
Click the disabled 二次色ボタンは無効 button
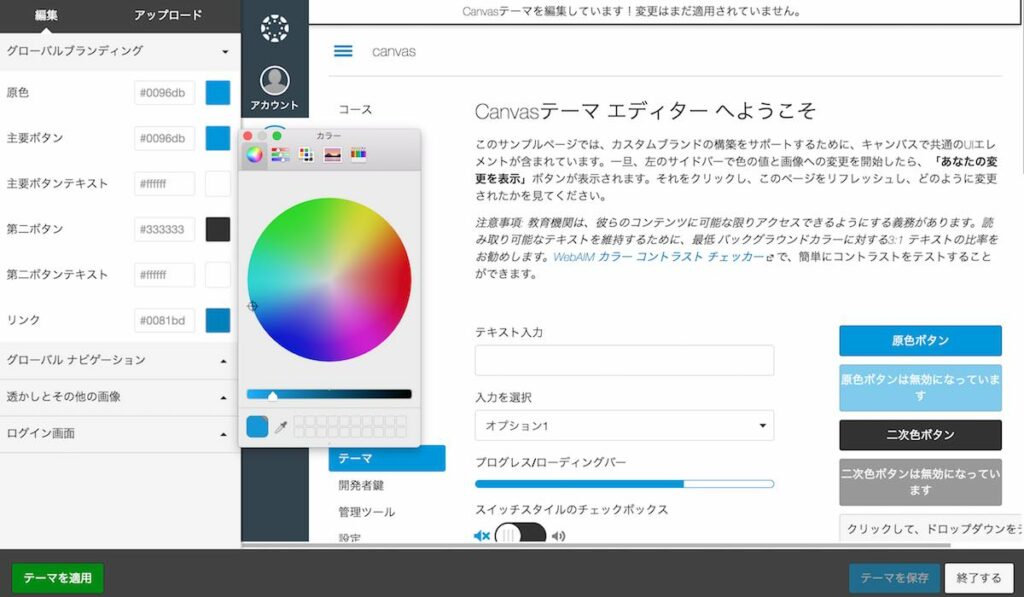coord(920,482)
